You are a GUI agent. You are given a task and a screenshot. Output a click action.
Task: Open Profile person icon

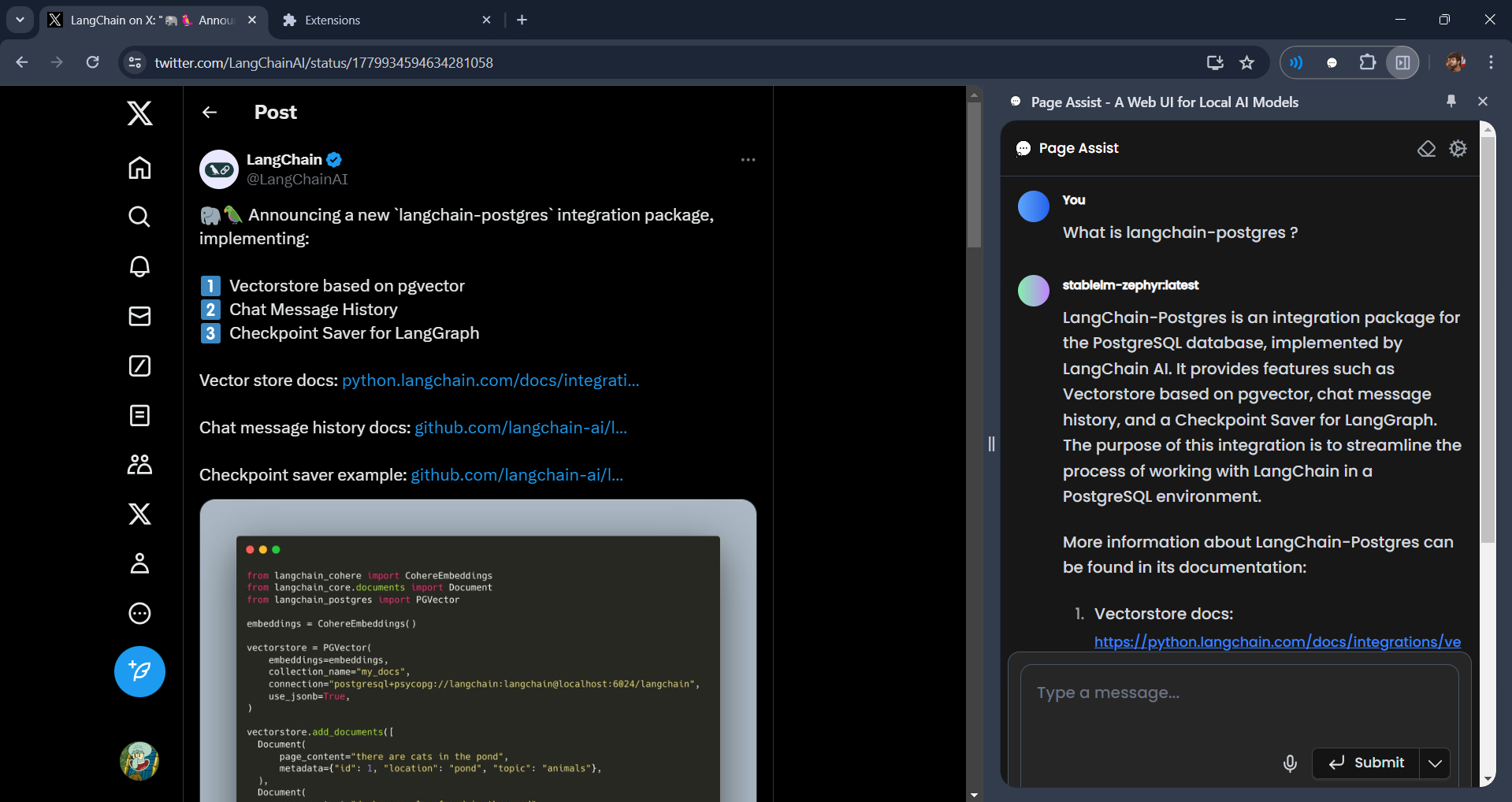click(139, 563)
